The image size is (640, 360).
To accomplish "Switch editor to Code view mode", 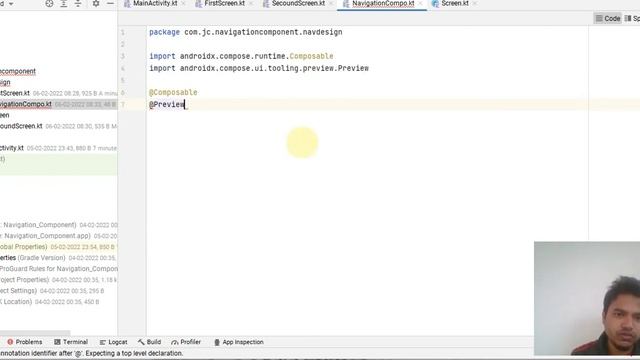I will 608,18.
